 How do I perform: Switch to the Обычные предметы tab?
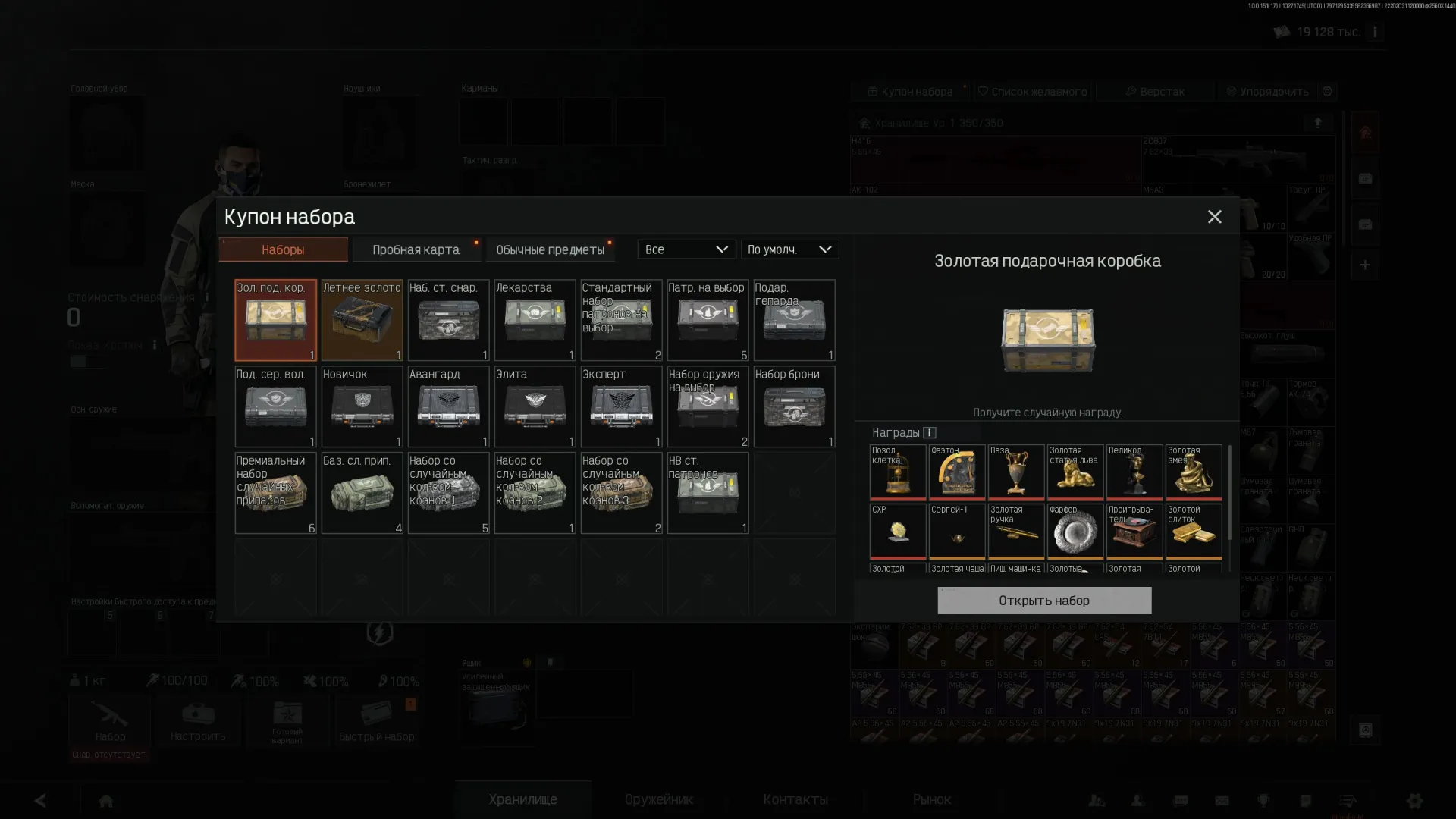click(550, 249)
